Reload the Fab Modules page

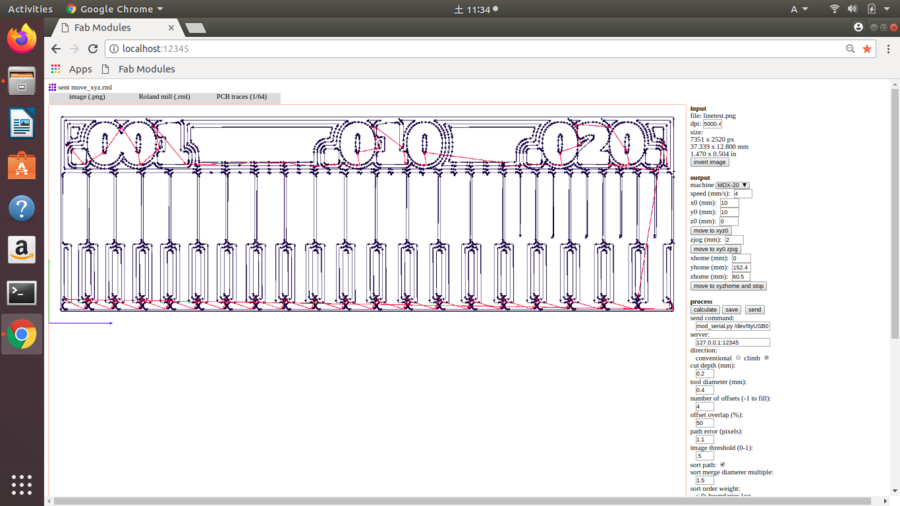click(93, 49)
